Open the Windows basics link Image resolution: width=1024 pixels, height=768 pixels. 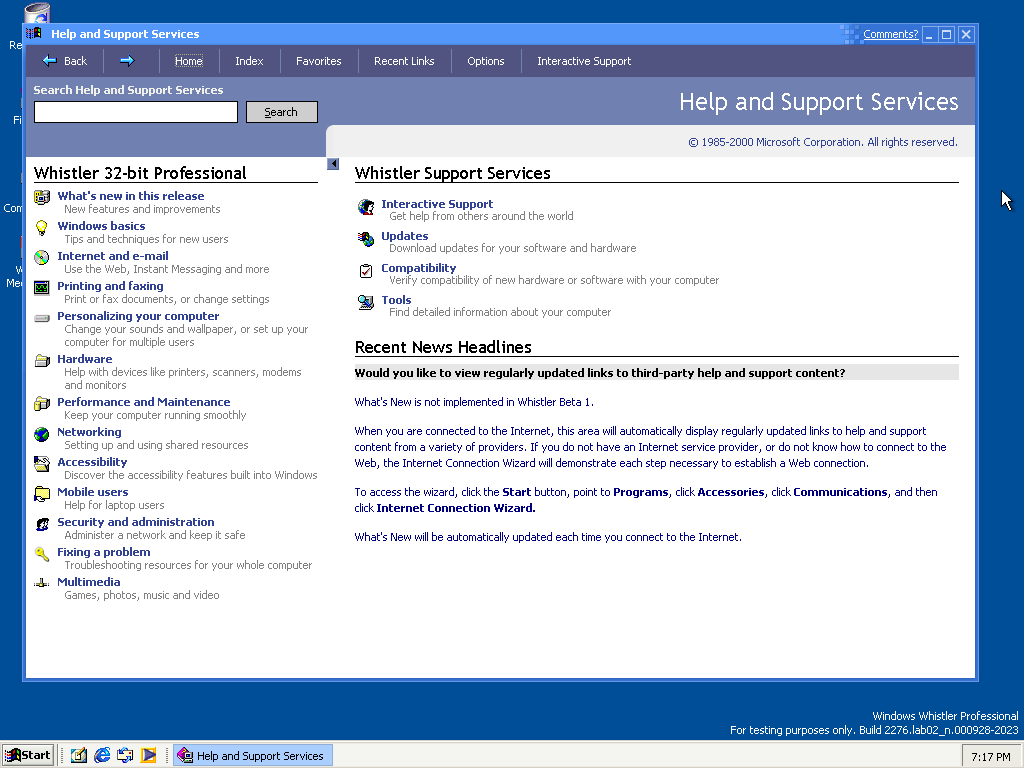point(101,226)
